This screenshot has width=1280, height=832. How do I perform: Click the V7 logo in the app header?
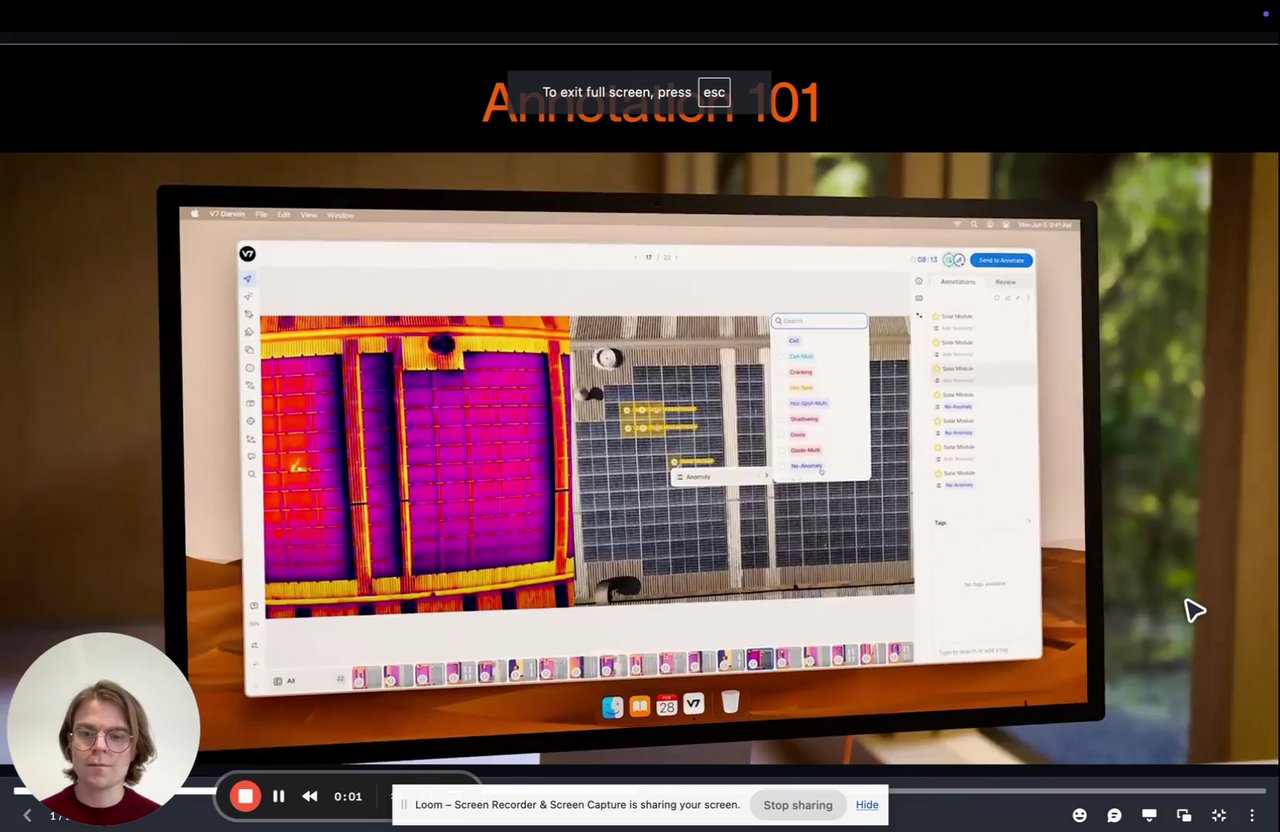[247, 254]
